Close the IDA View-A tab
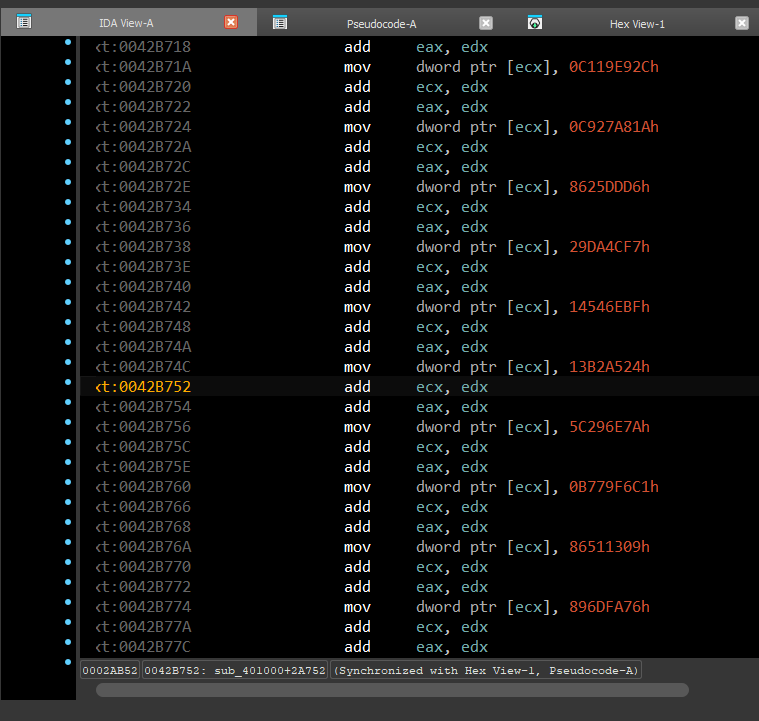 (x=231, y=23)
